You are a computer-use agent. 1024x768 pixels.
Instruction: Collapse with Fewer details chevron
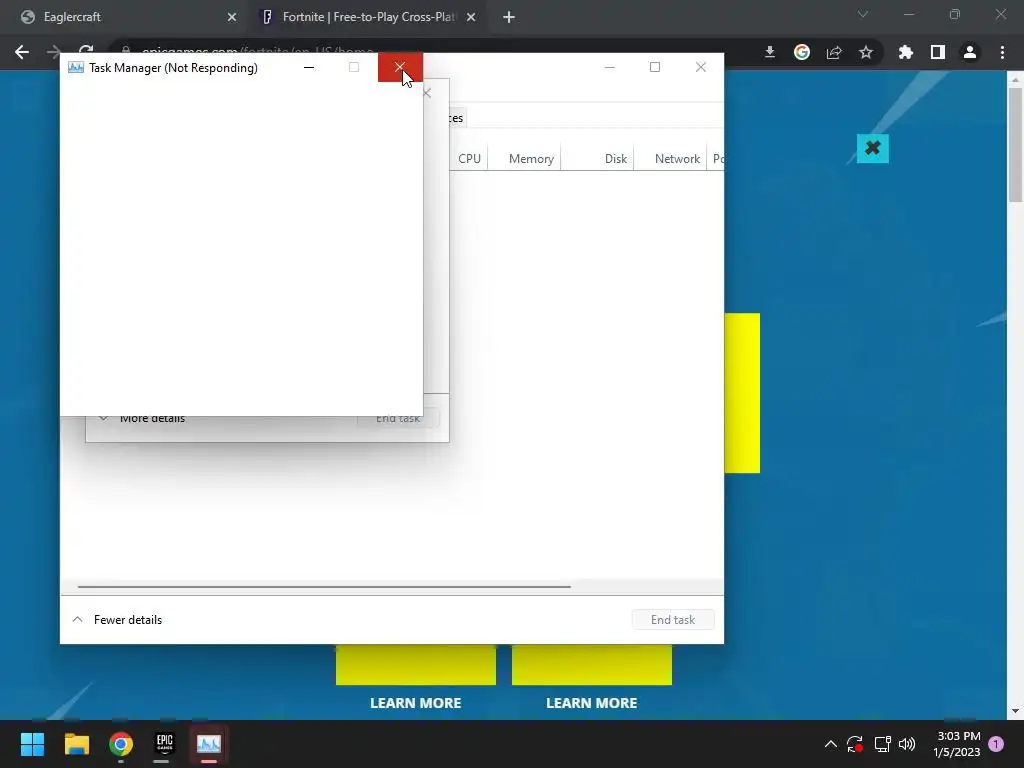pyautogui.click(x=77, y=619)
